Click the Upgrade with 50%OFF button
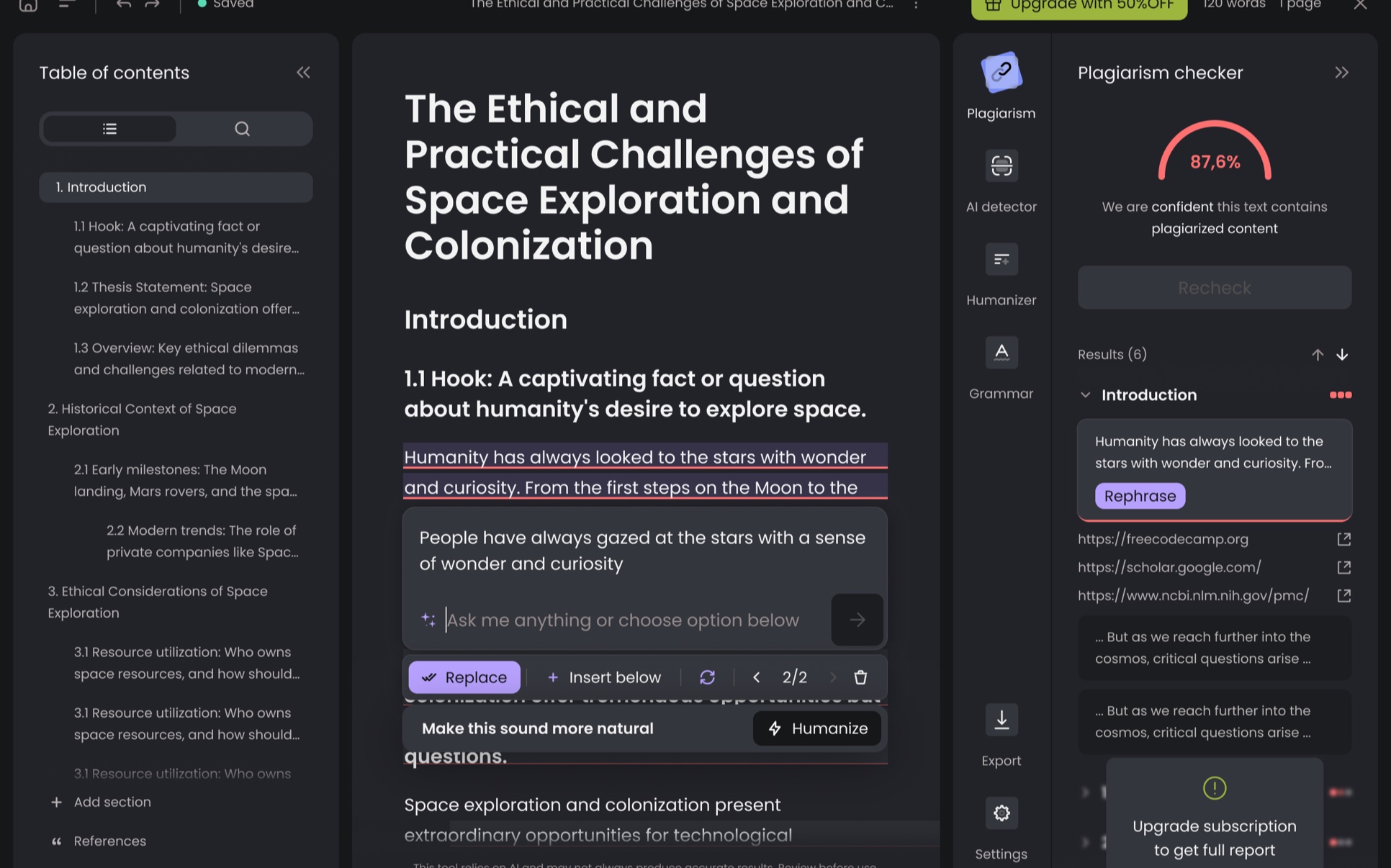 [x=1079, y=7]
